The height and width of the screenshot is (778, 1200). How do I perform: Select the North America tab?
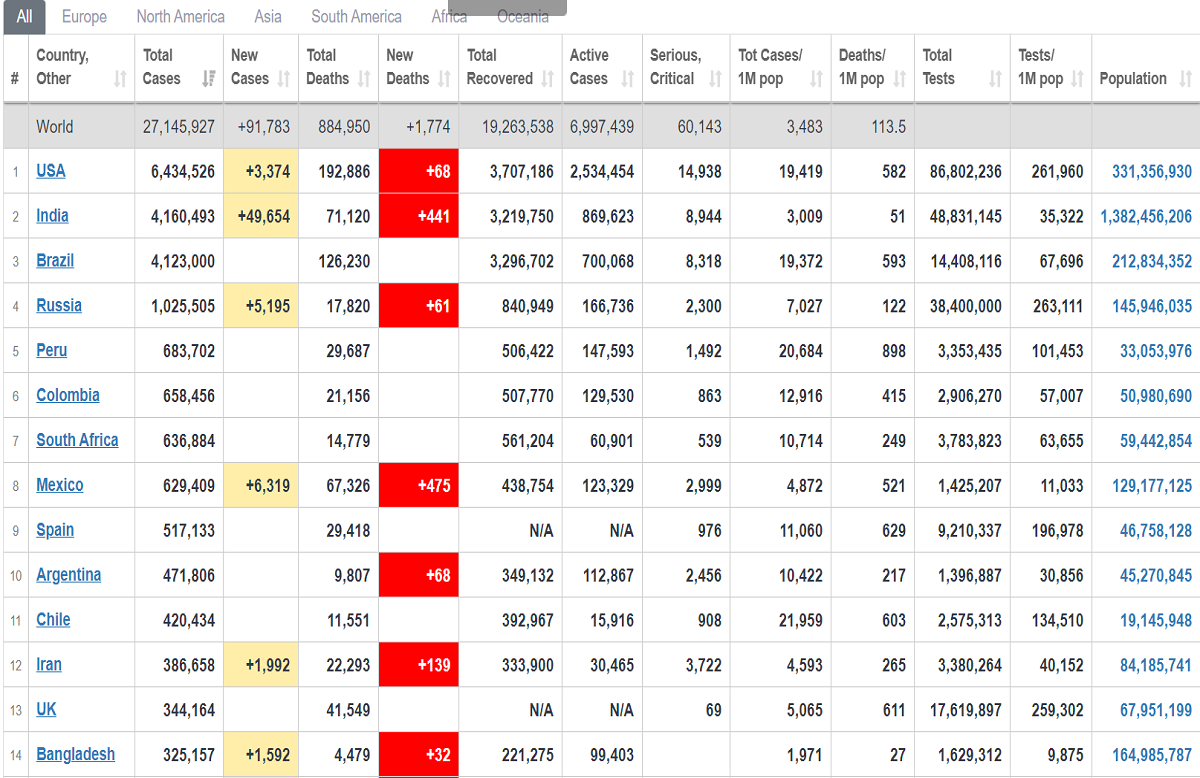[x=180, y=17]
